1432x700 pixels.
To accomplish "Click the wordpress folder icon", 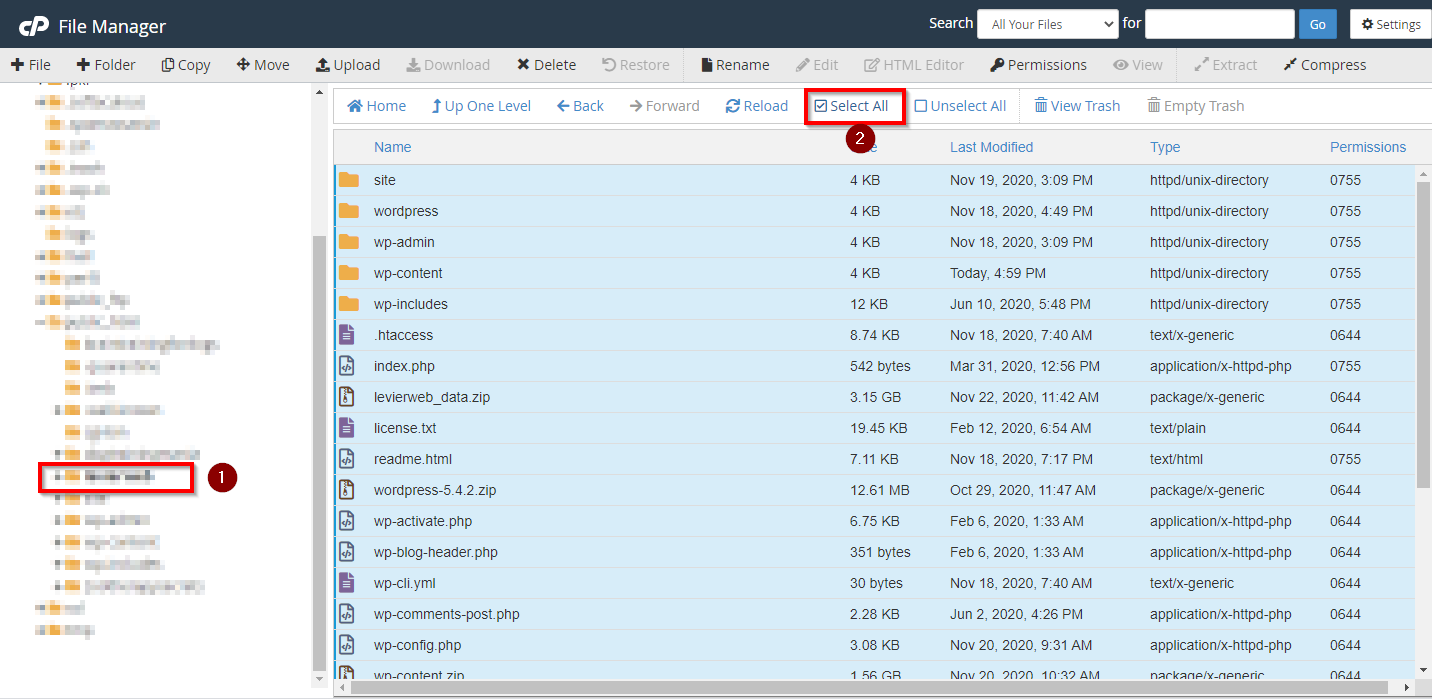I will click(x=348, y=211).
